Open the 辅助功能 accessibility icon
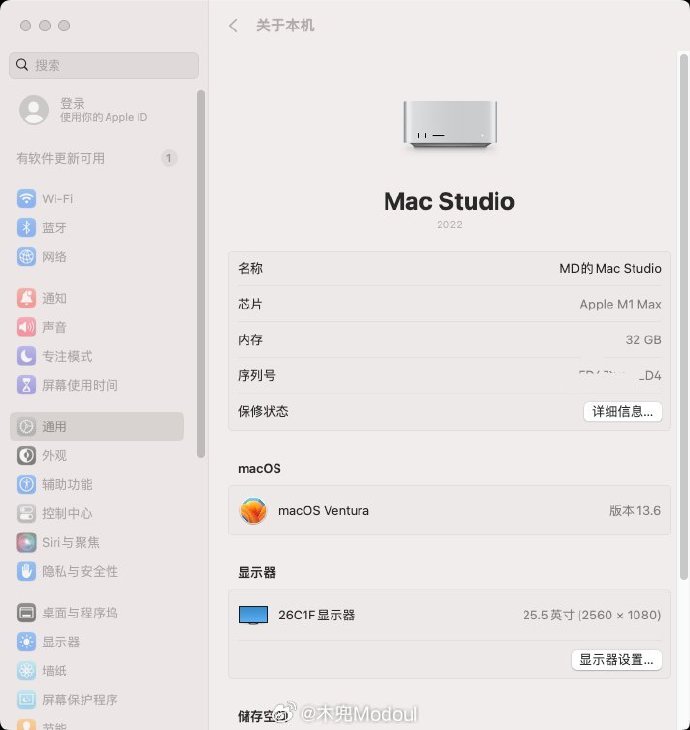 coord(27,484)
